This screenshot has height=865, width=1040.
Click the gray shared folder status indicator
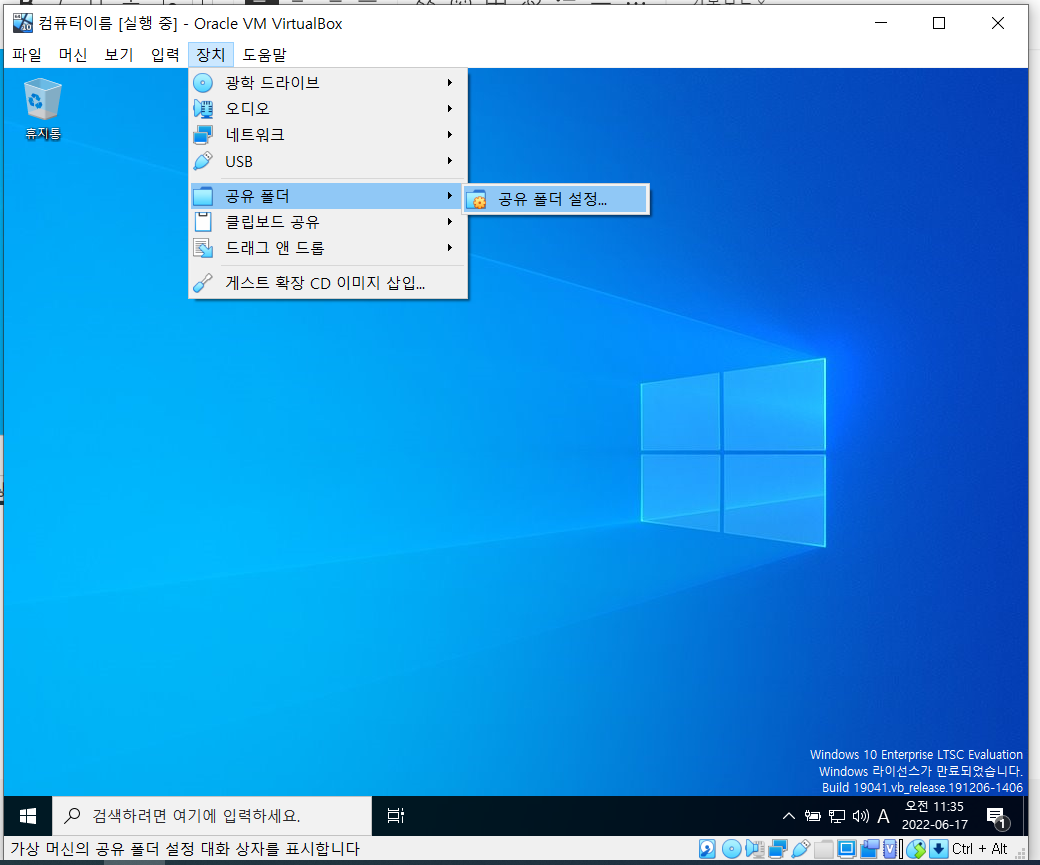824,849
